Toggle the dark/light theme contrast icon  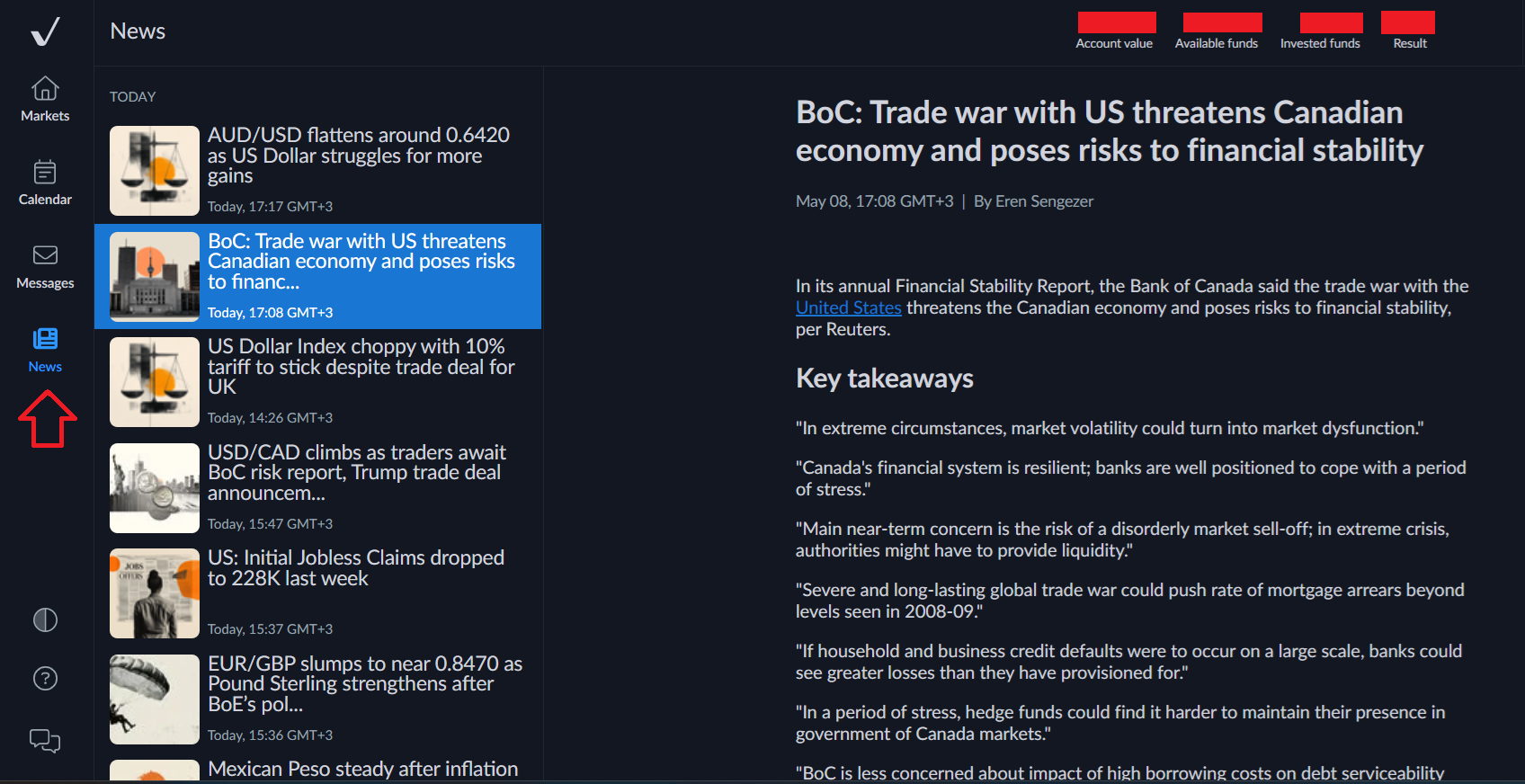[45, 620]
